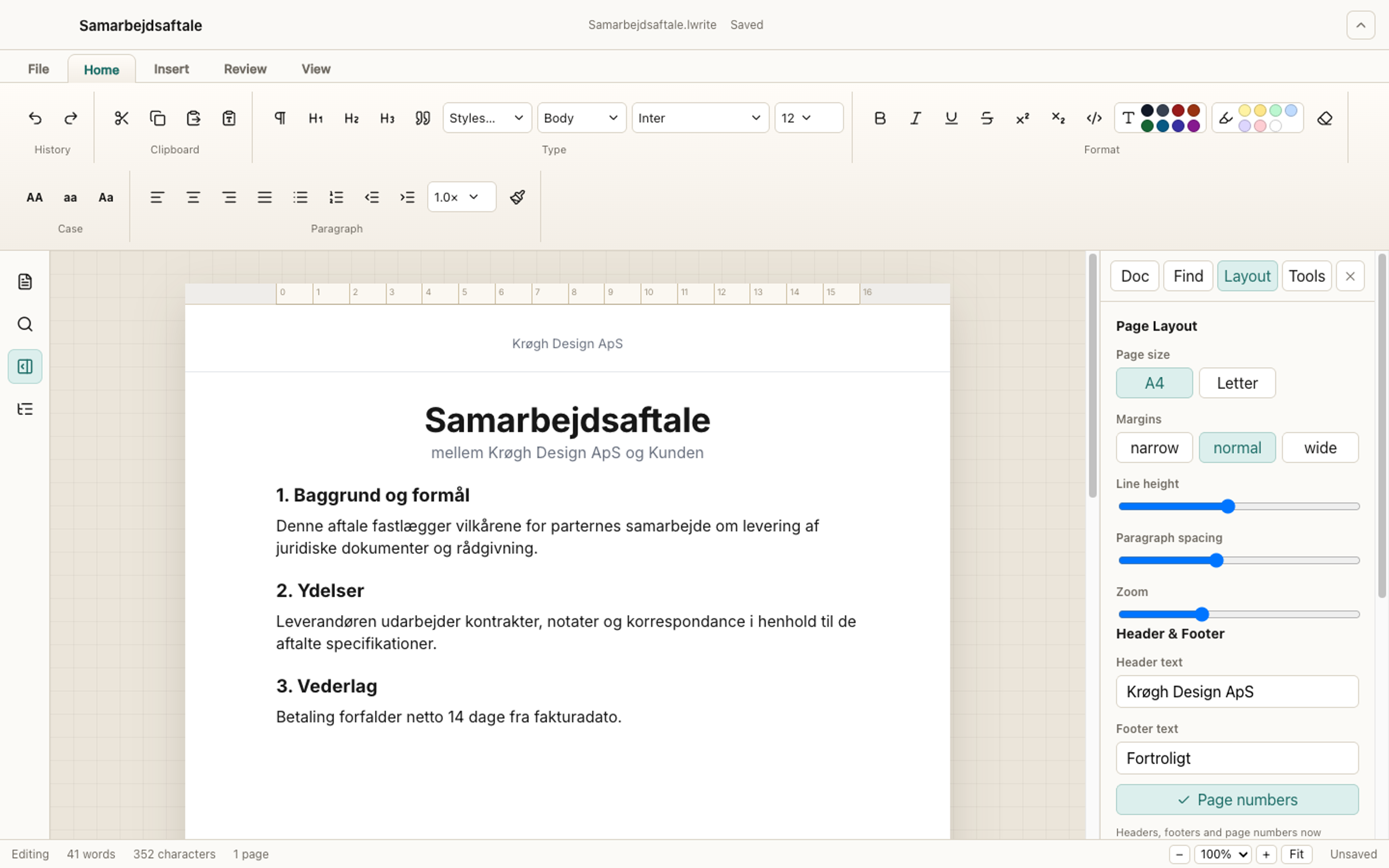Toggle side panel icon in left sidebar
This screenshot has width=1389, height=868.
coord(25,366)
